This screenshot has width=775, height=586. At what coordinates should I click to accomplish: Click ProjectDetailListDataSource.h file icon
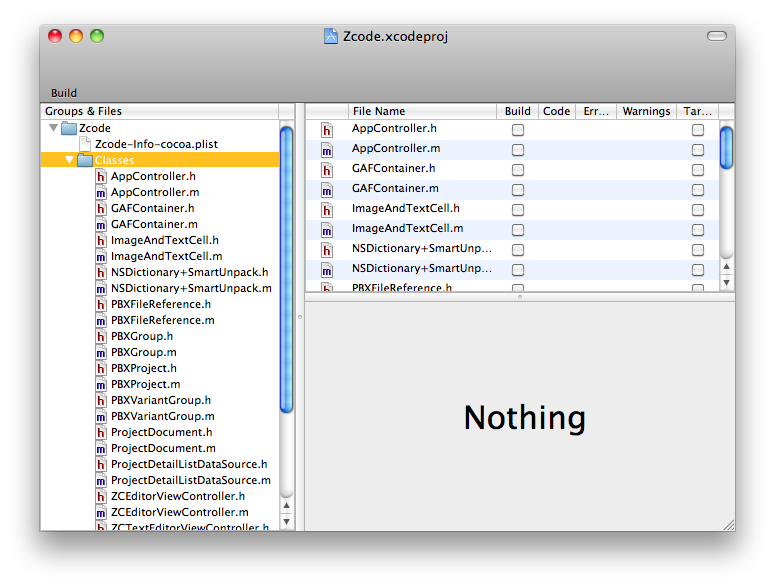tap(101, 464)
